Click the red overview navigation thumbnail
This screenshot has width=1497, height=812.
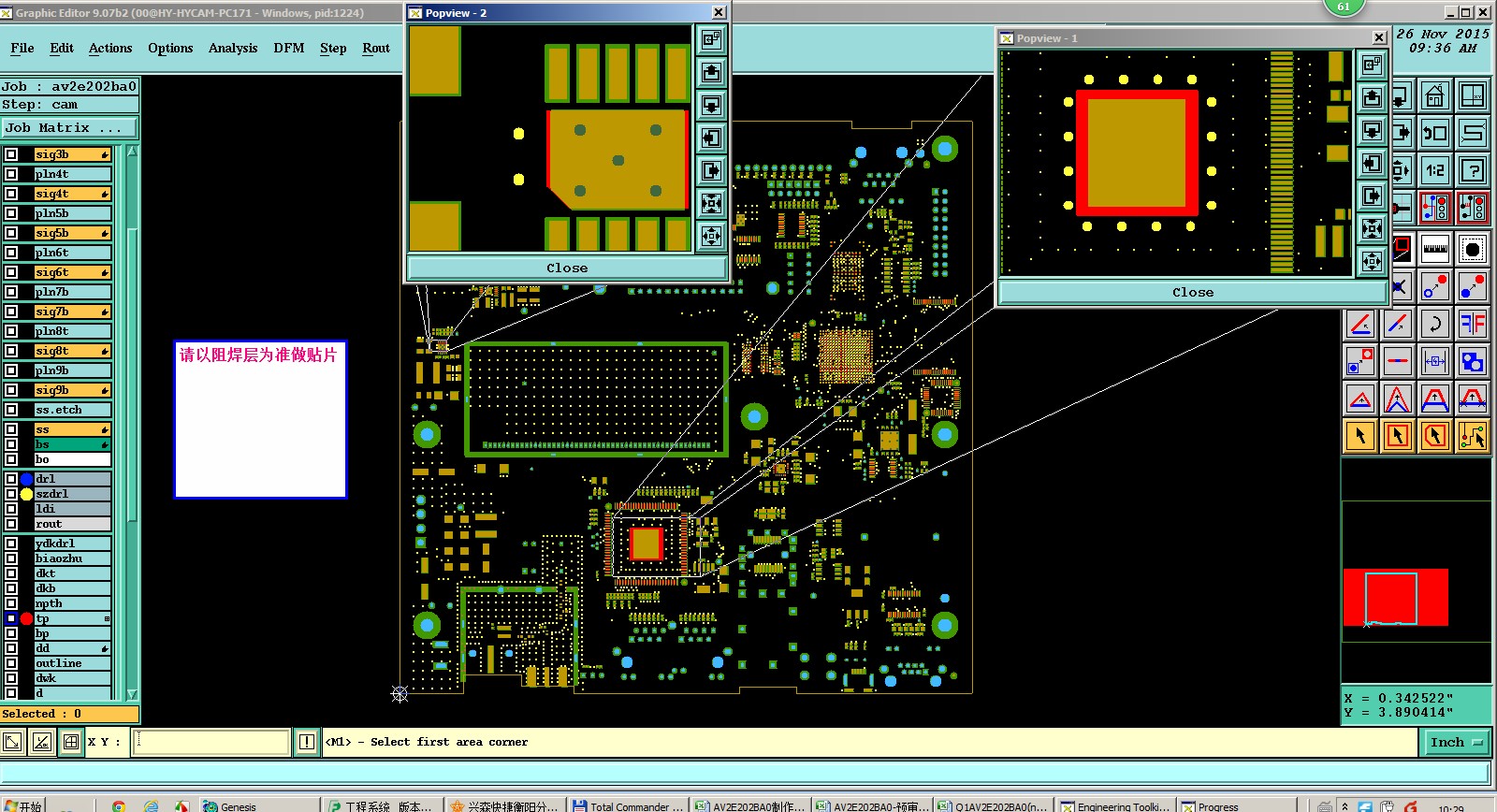(1395, 597)
